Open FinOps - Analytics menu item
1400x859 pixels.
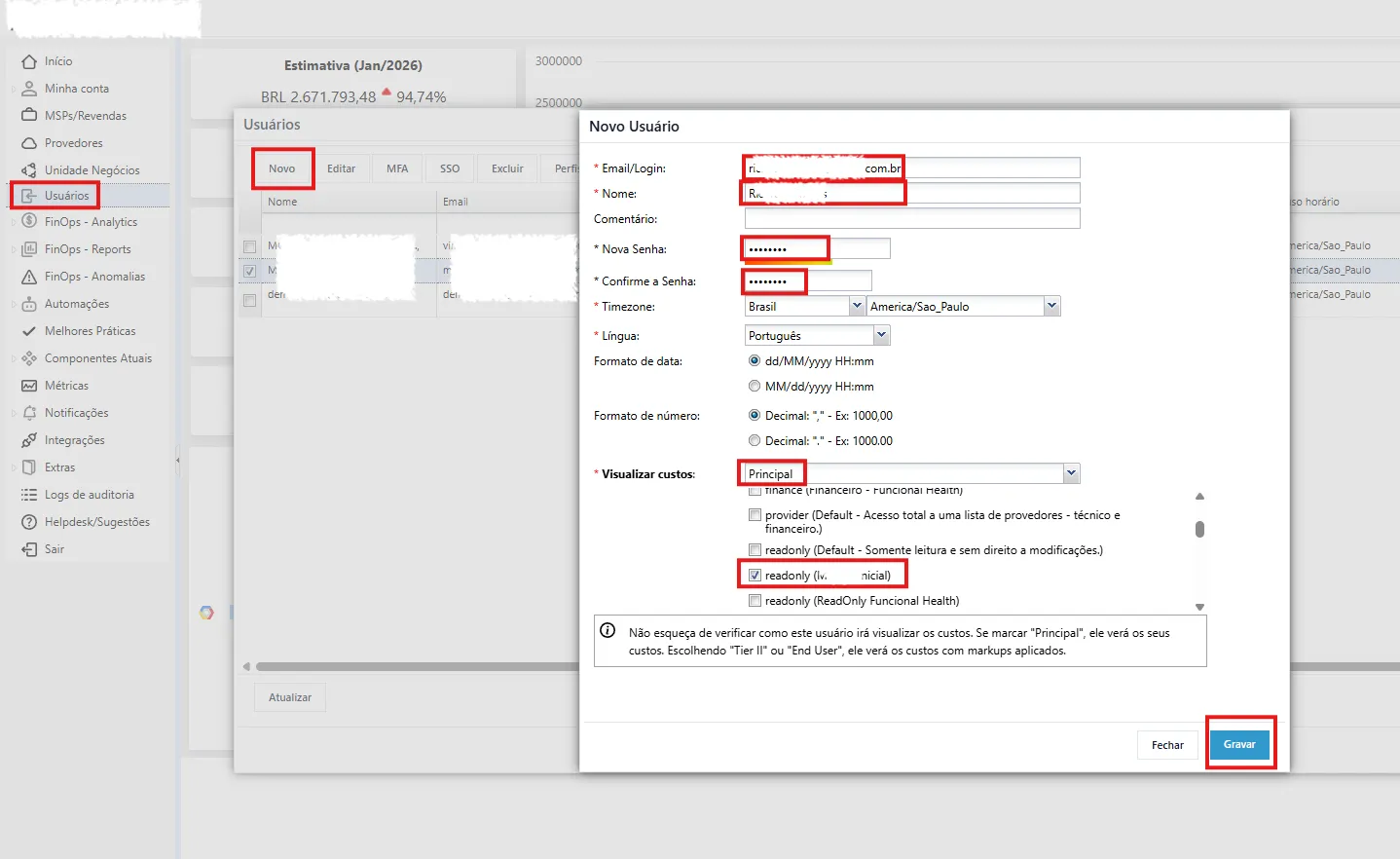click(92, 222)
